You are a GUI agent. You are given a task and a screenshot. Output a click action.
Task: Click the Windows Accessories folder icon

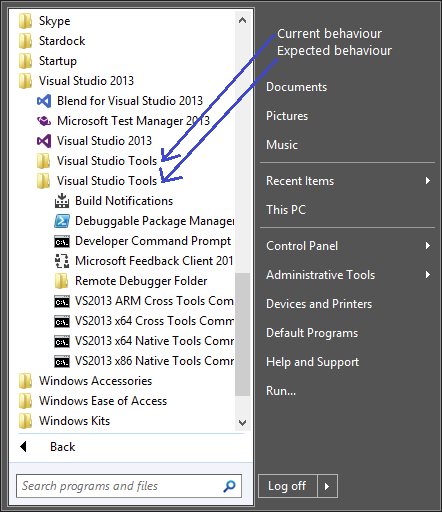pos(25,381)
